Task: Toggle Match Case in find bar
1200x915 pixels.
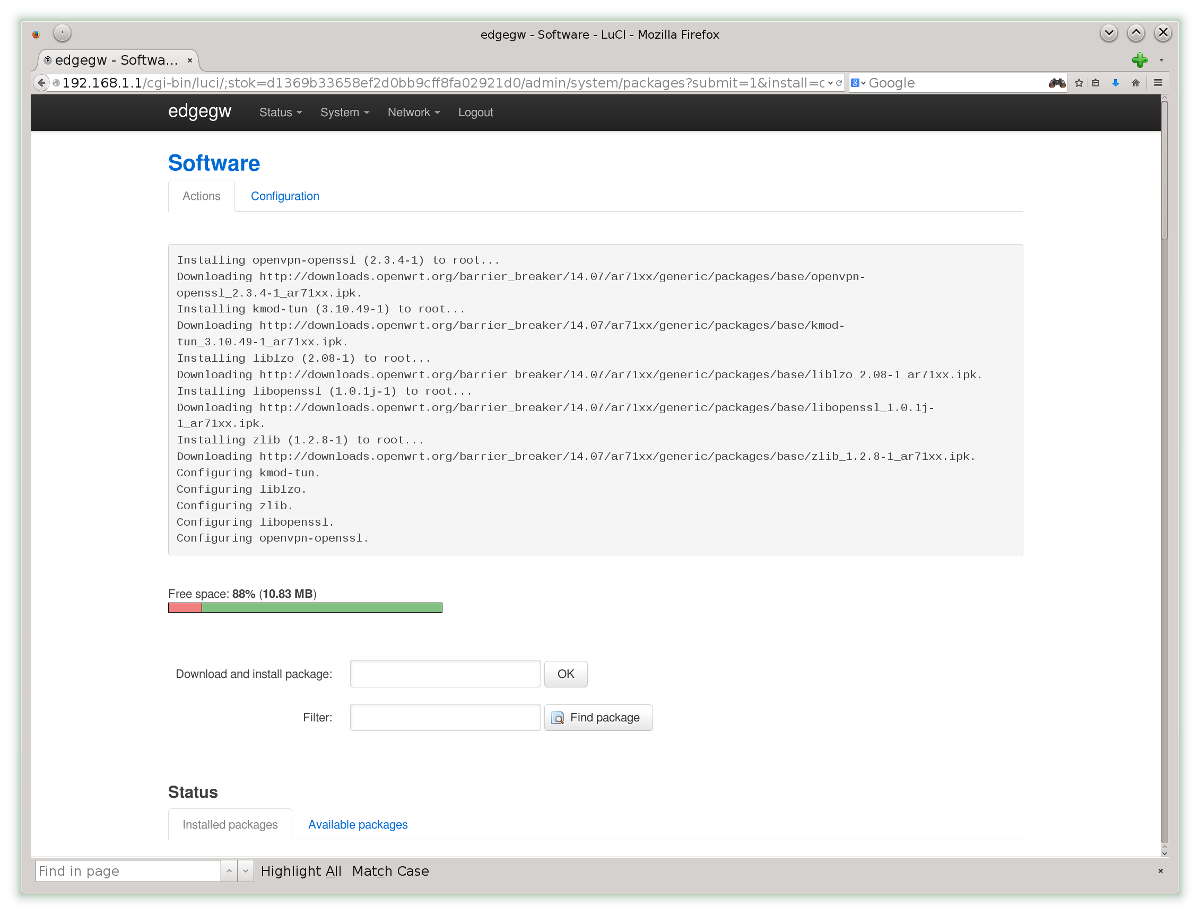Action: pos(390,871)
